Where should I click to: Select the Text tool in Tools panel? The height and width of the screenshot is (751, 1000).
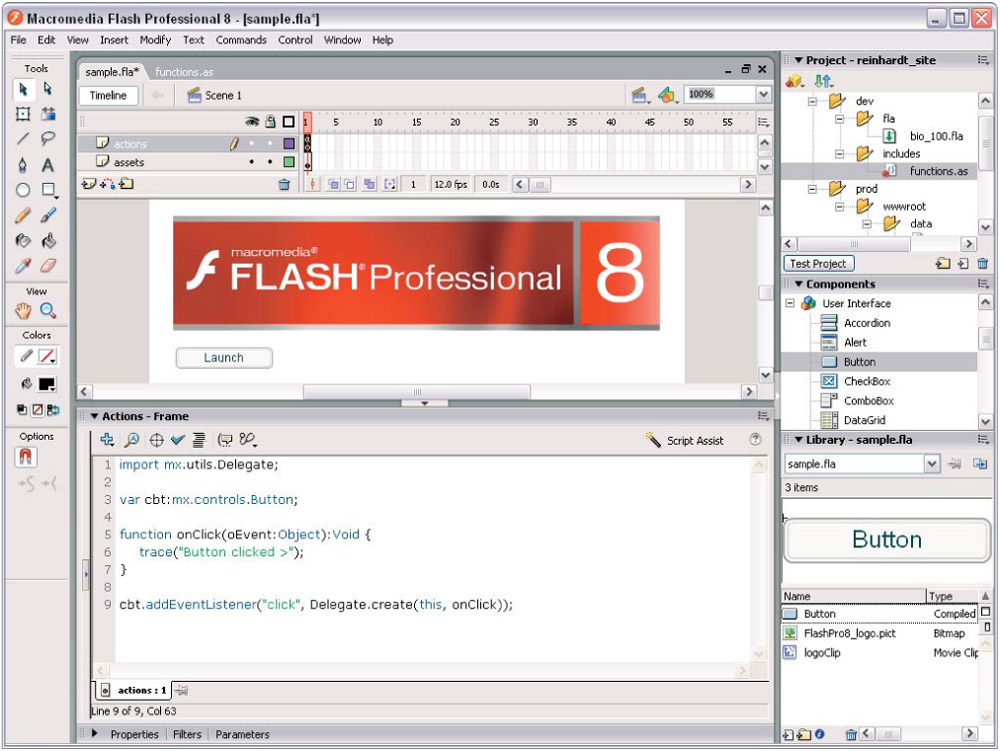pyautogui.click(x=47, y=165)
